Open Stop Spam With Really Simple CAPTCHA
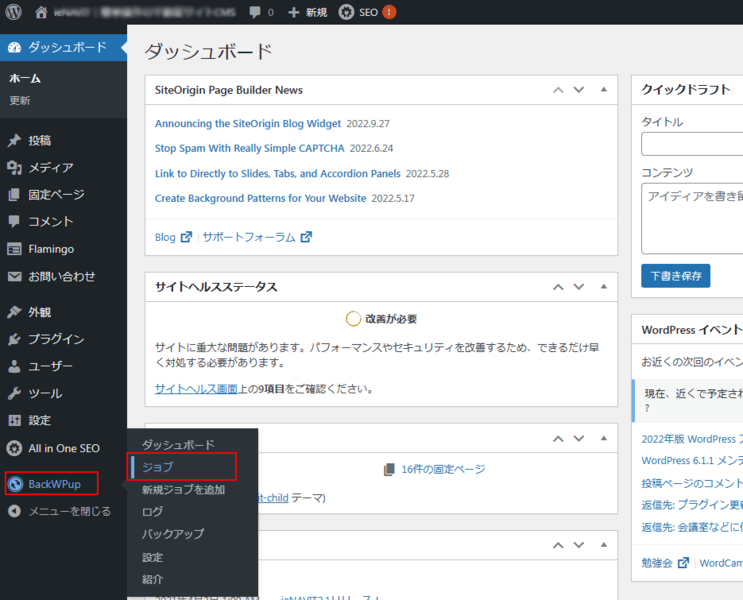 [x=249, y=148]
